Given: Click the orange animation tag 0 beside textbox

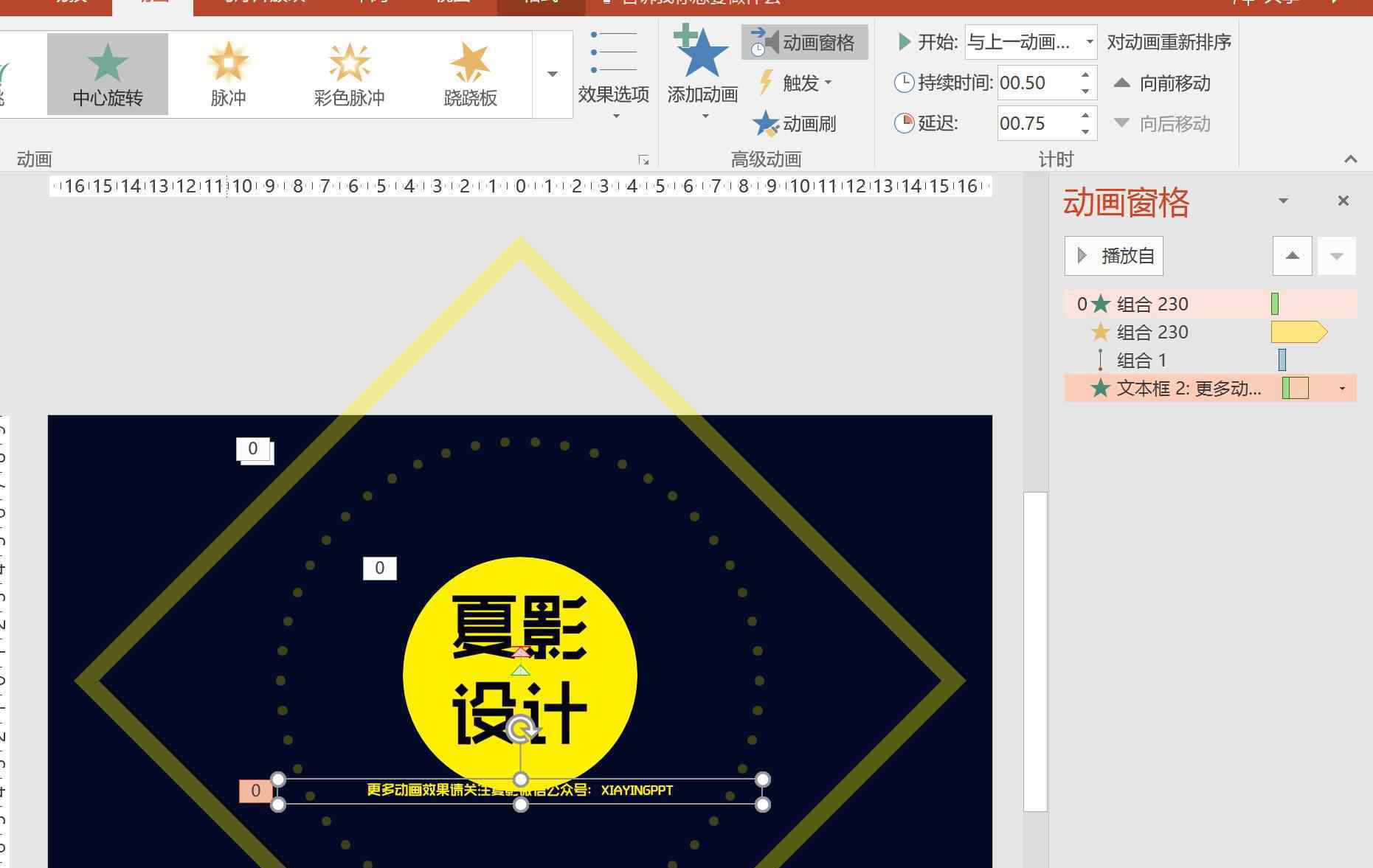Looking at the screenshot, I should (255, 791).
